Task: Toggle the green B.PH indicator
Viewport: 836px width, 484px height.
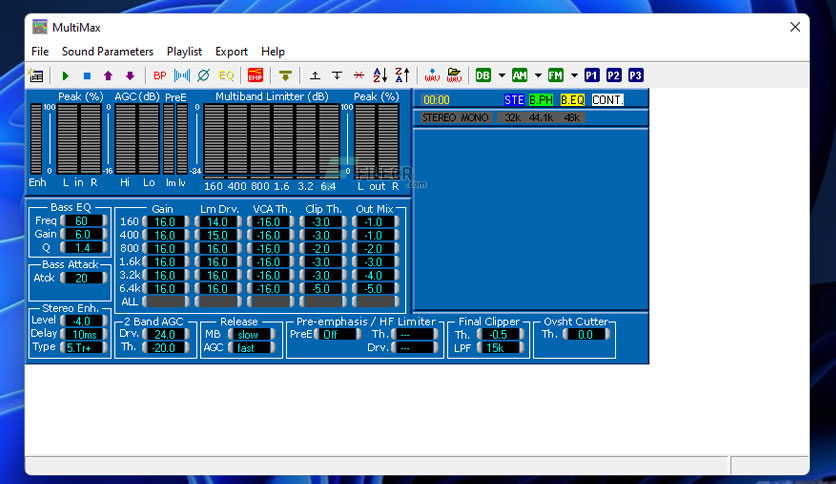Action: pos(541,100)
